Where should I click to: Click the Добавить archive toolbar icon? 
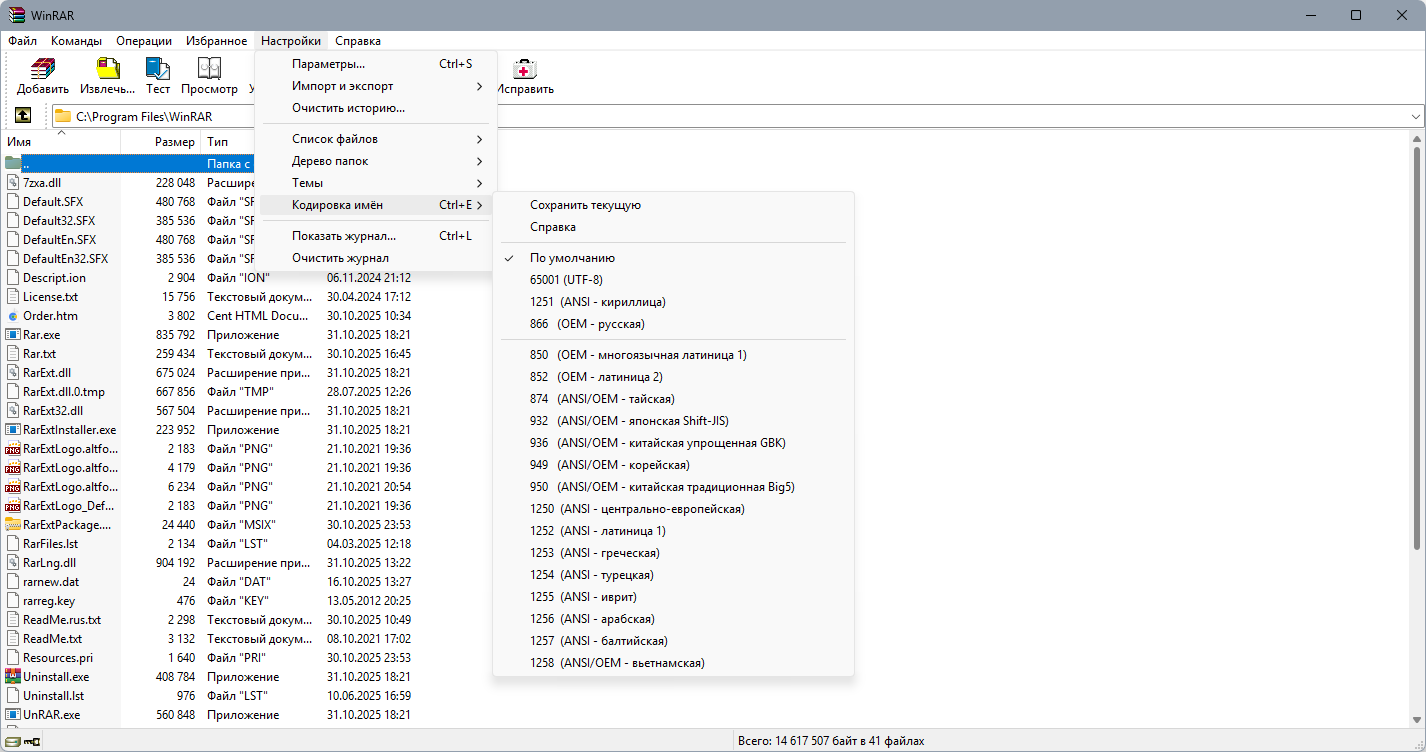(42, 69)
